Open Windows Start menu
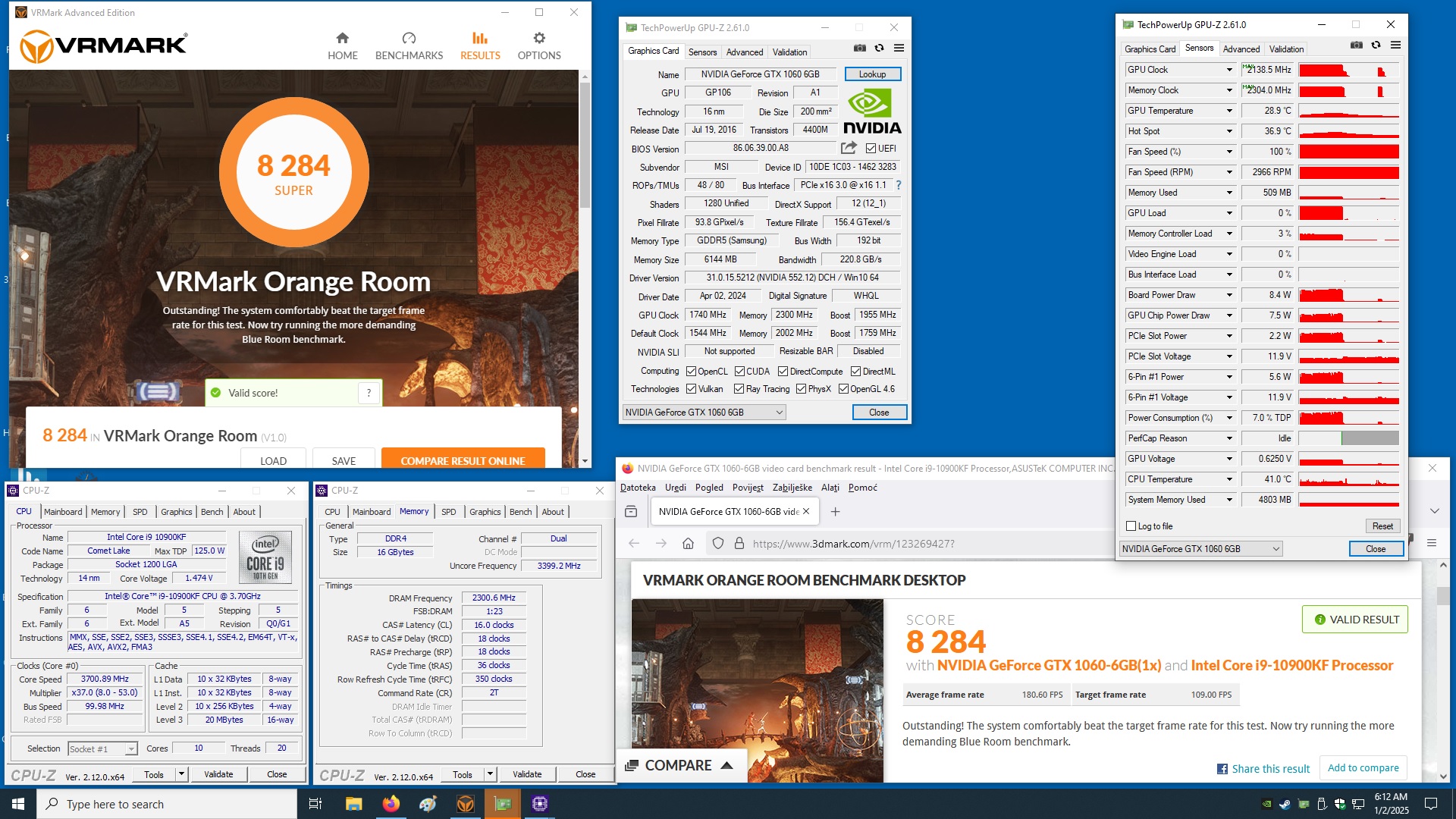Viewport: 1456px width, 819px height. [18, 804]
